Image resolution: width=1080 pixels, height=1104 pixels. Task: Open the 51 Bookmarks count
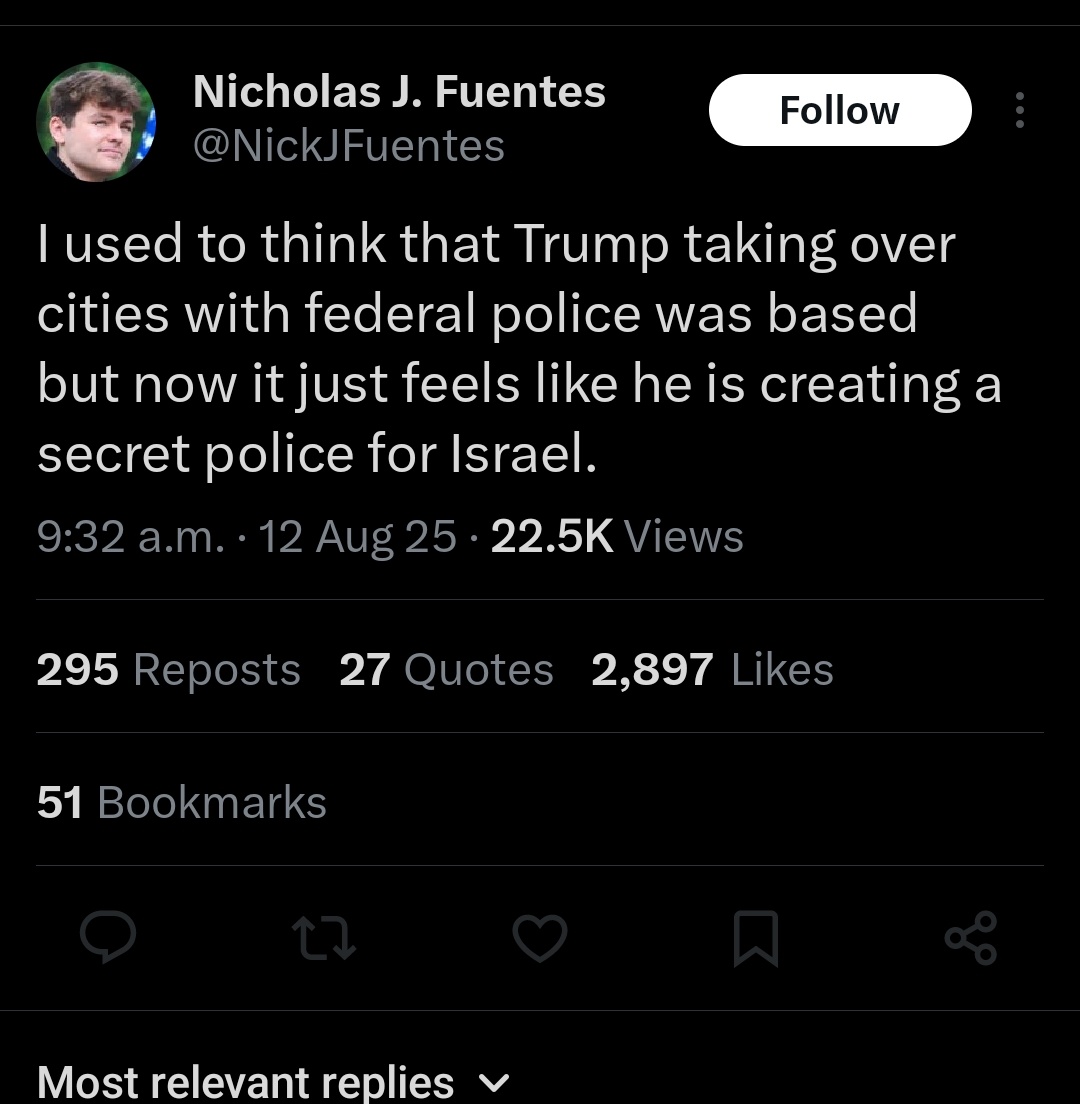click(182, 802)
